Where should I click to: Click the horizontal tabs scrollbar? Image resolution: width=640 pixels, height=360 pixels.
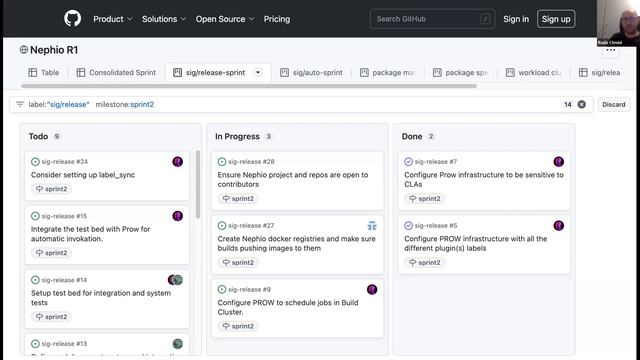click(x=249, y=86)
